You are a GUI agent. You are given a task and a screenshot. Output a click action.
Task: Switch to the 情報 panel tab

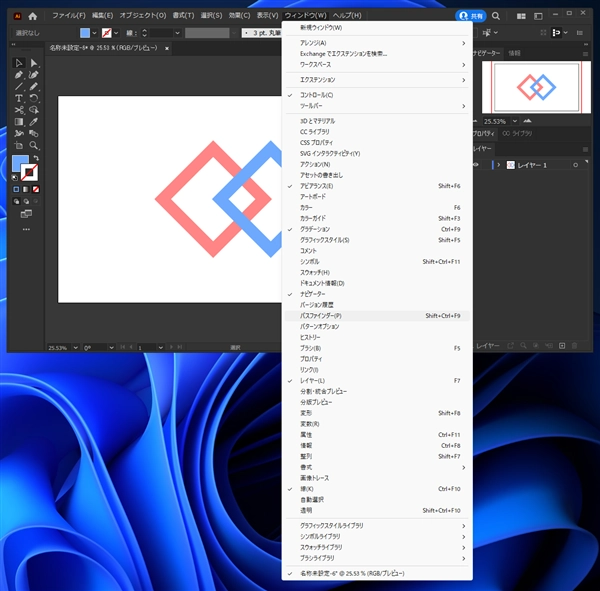pos(514,54)
